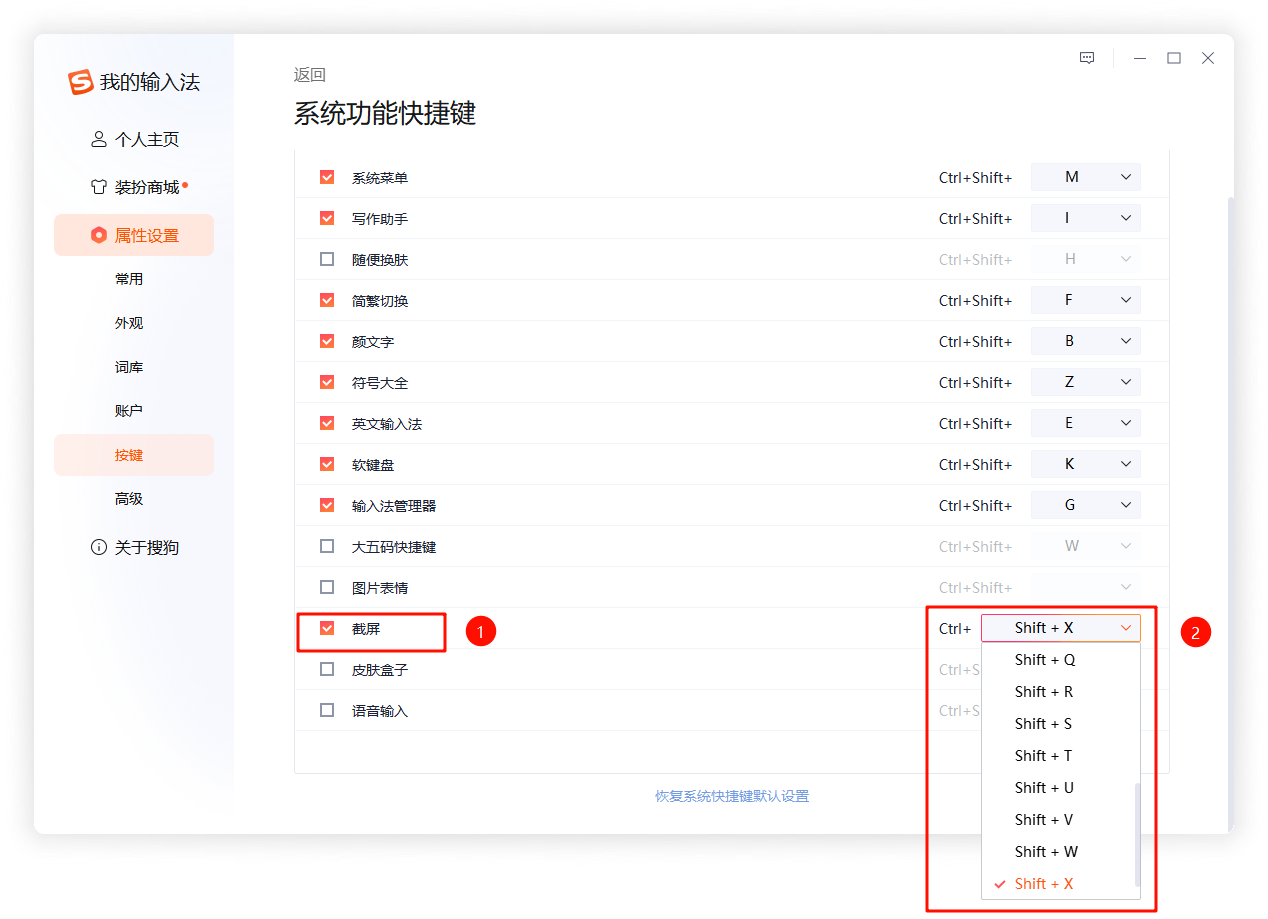Uncheck the 简繁切换 checkbox
The height and width of the screenshot is (919, 1268).
point(327,300)
